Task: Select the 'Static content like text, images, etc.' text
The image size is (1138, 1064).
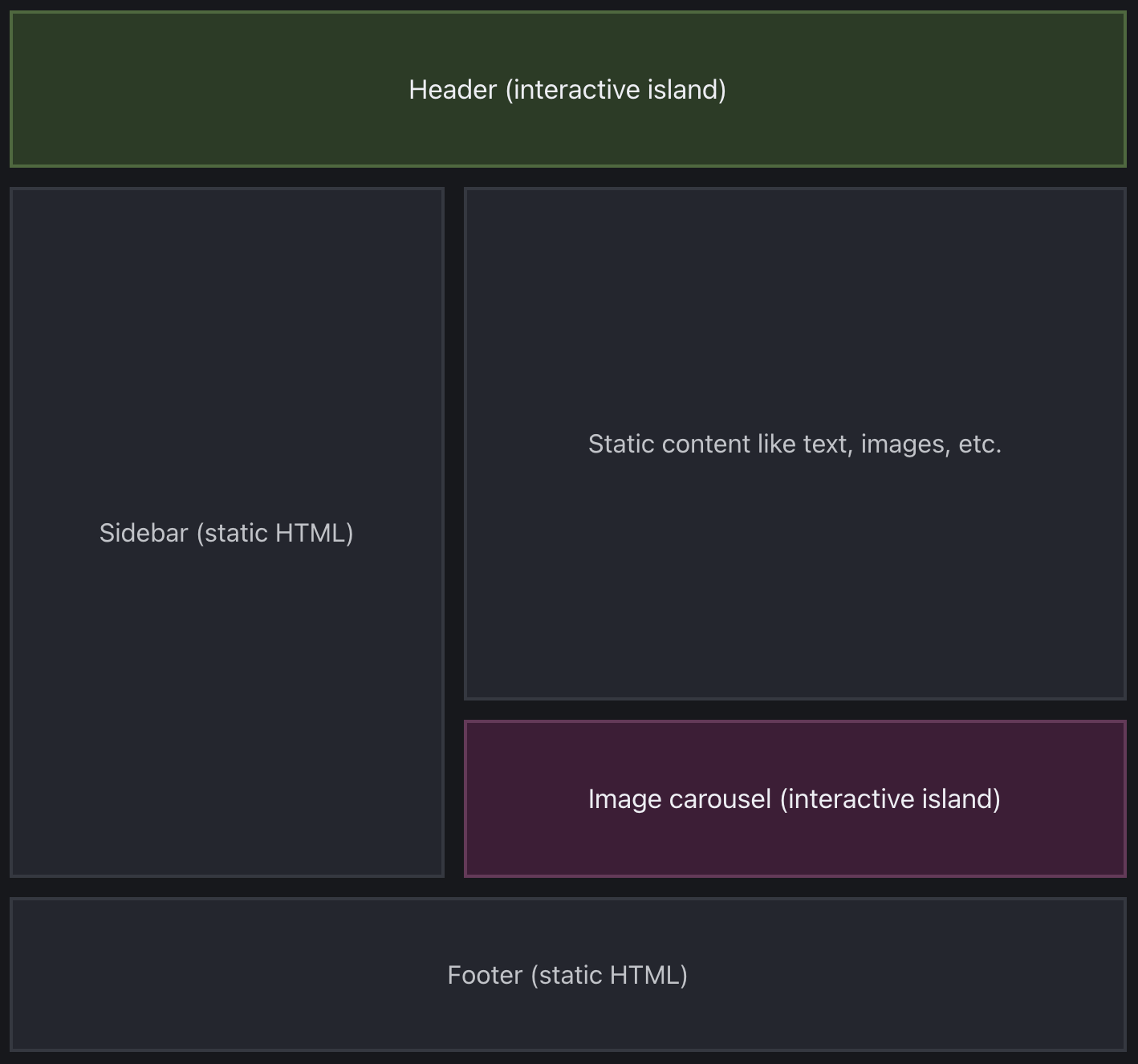Action: [x=795, y=444]
